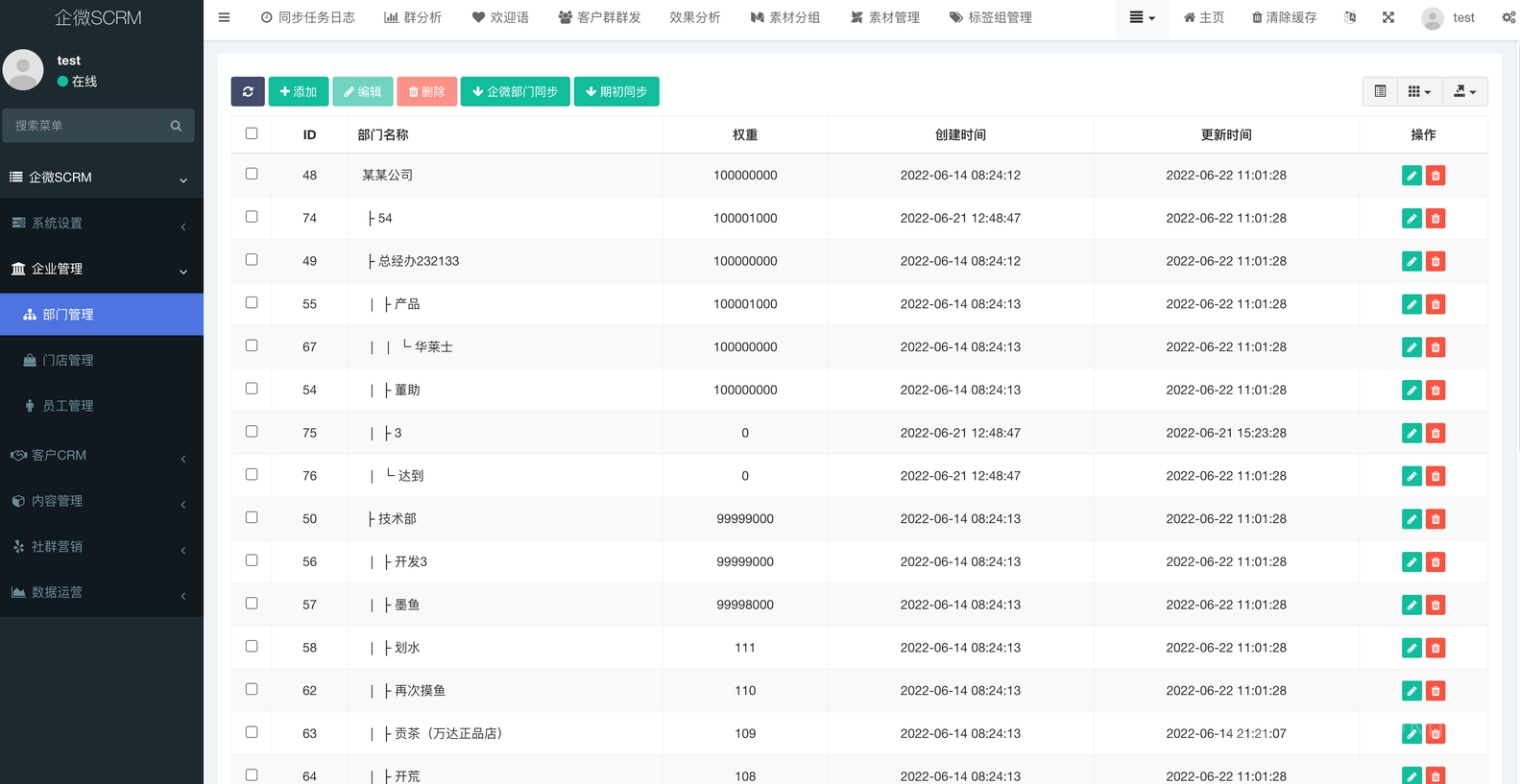Click the 企微部门同步 button

(x=515, y=91)
